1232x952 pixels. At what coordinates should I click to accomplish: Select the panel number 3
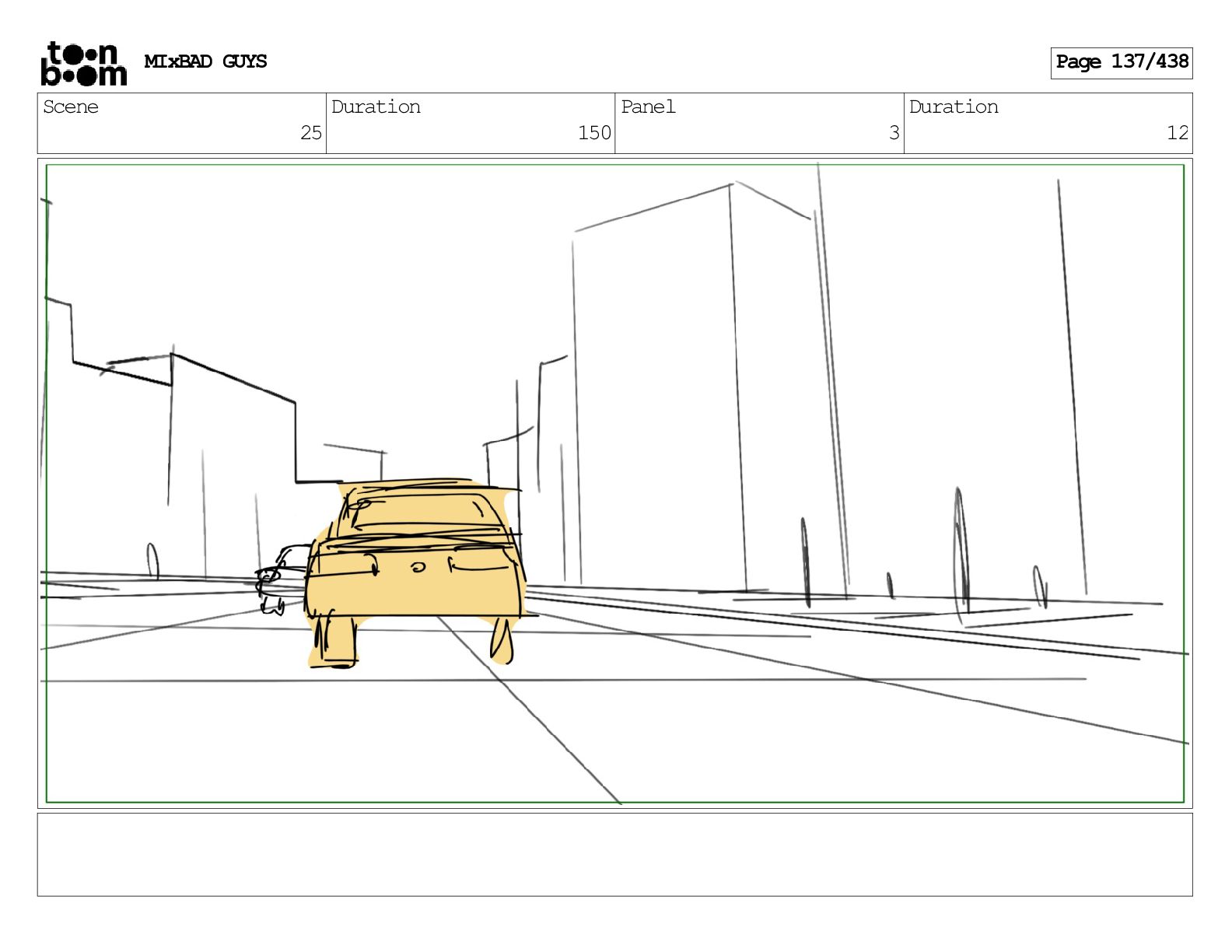coord(894,133)
